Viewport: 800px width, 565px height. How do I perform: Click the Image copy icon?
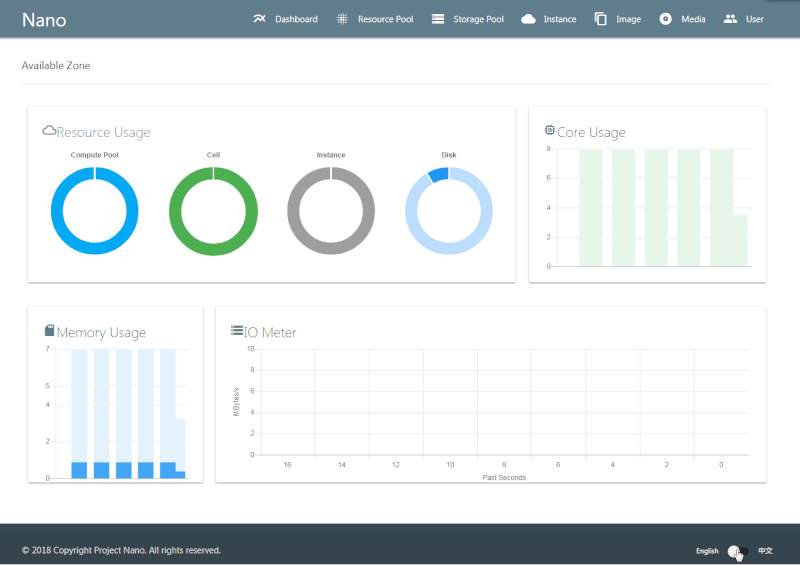click(601, 19)
